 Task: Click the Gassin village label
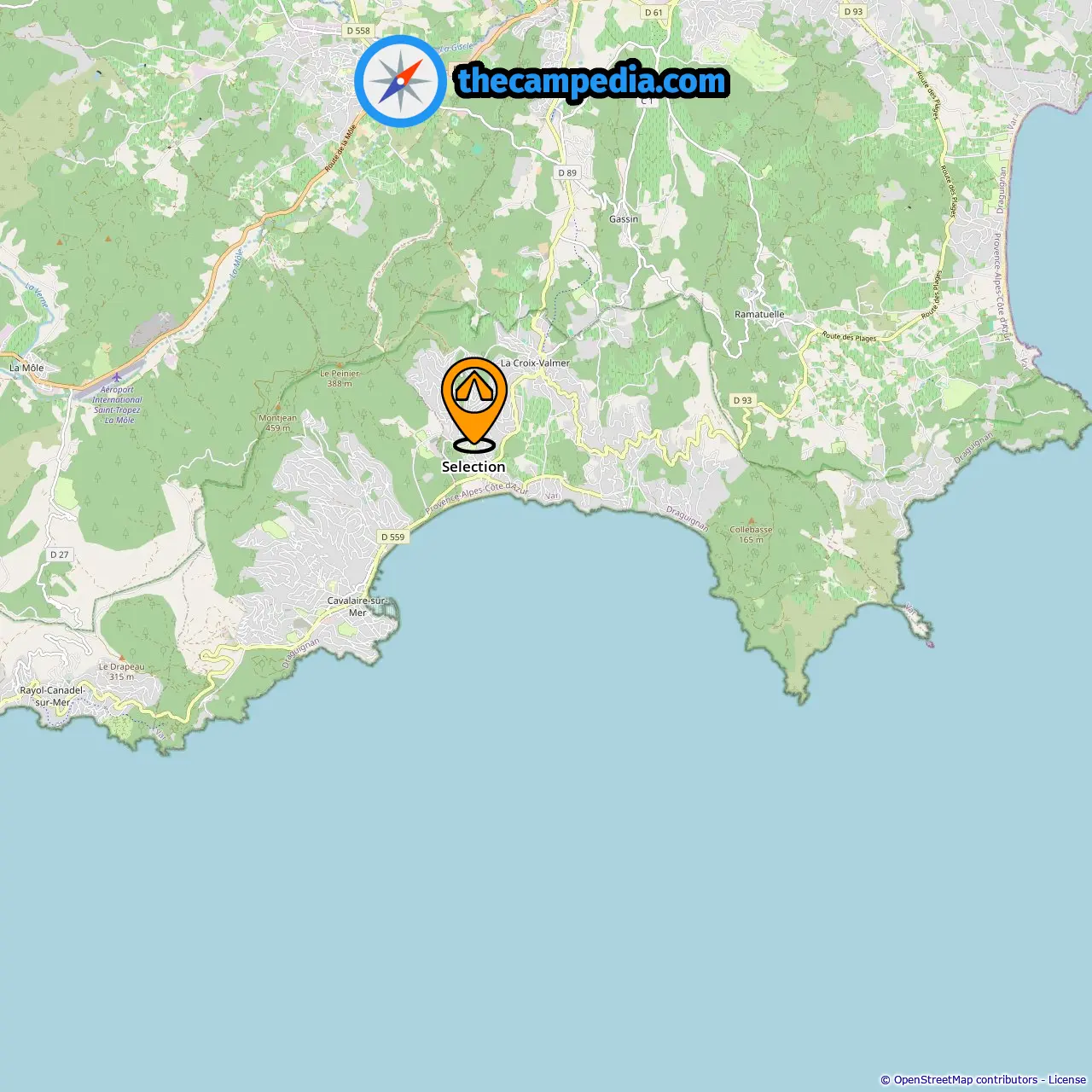(624, 219)
